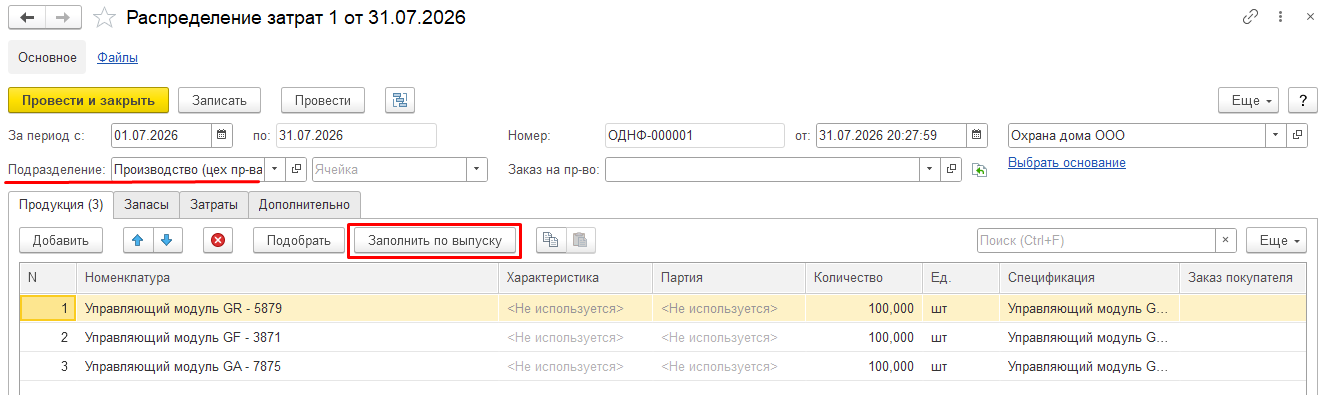This screenshot has width=1328, height=395.
Task: Click specification cell in GA - 7875 row
Action: (x=1089, y=366)
